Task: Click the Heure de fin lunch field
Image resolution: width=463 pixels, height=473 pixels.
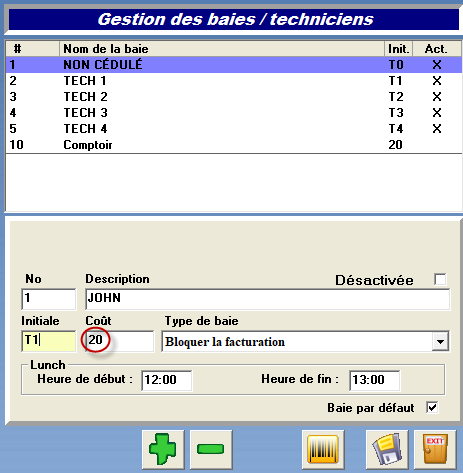Action: coord(375,380)
